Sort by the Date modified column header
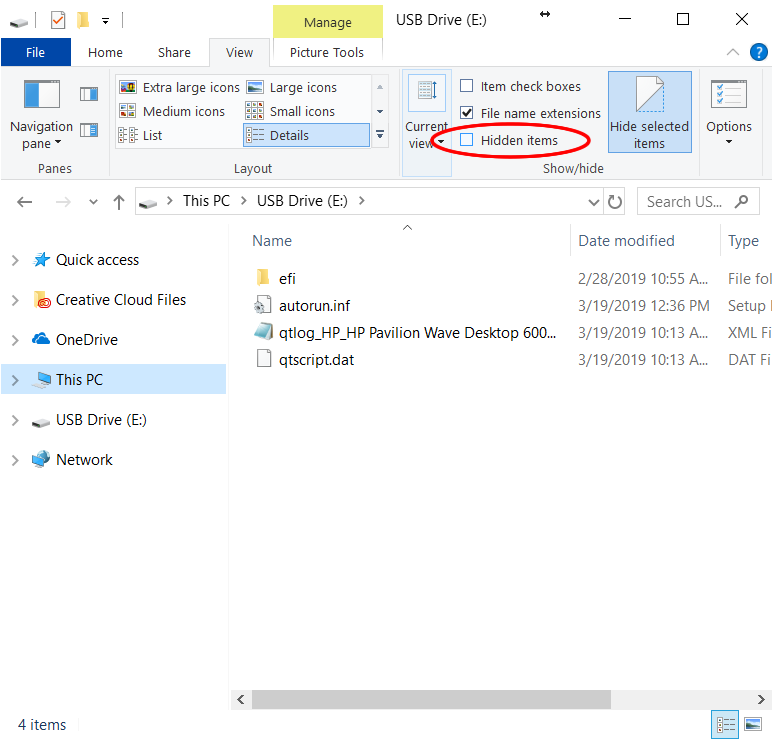 click(626, 241)
